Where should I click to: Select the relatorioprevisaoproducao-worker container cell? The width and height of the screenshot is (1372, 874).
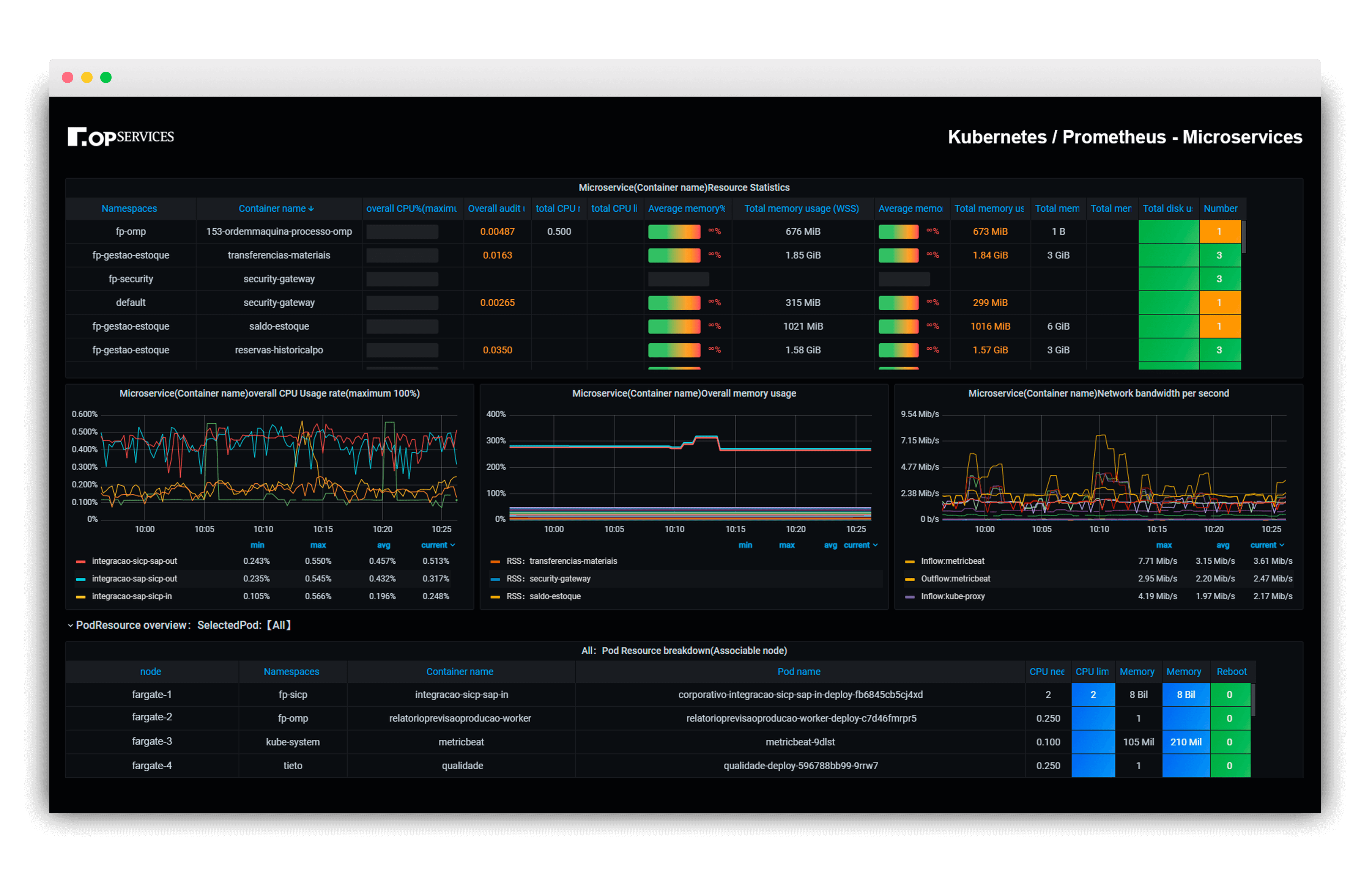click(460, 718)
